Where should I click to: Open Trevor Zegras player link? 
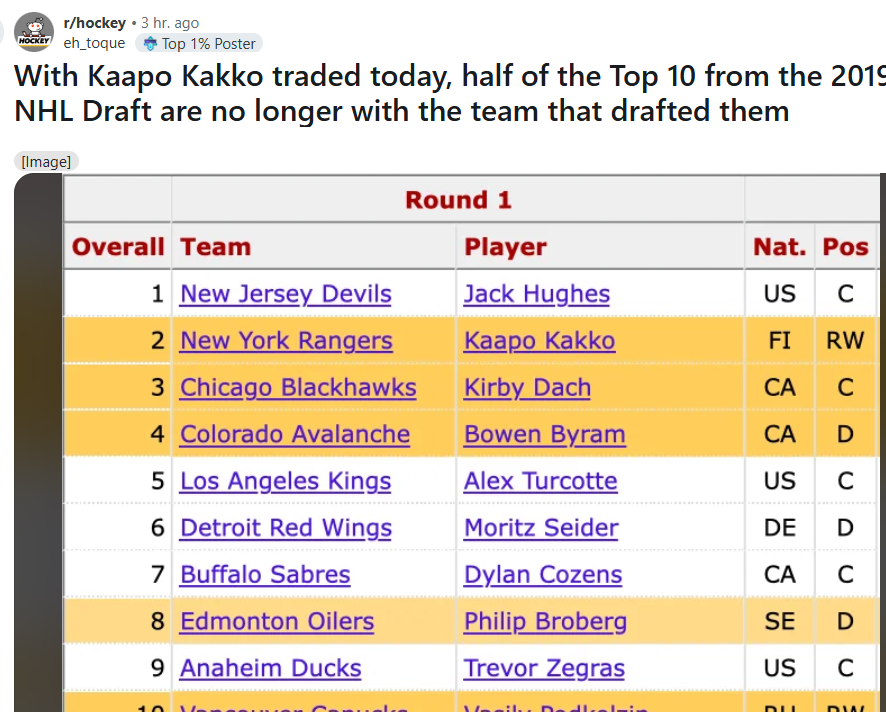click(544, 668)
